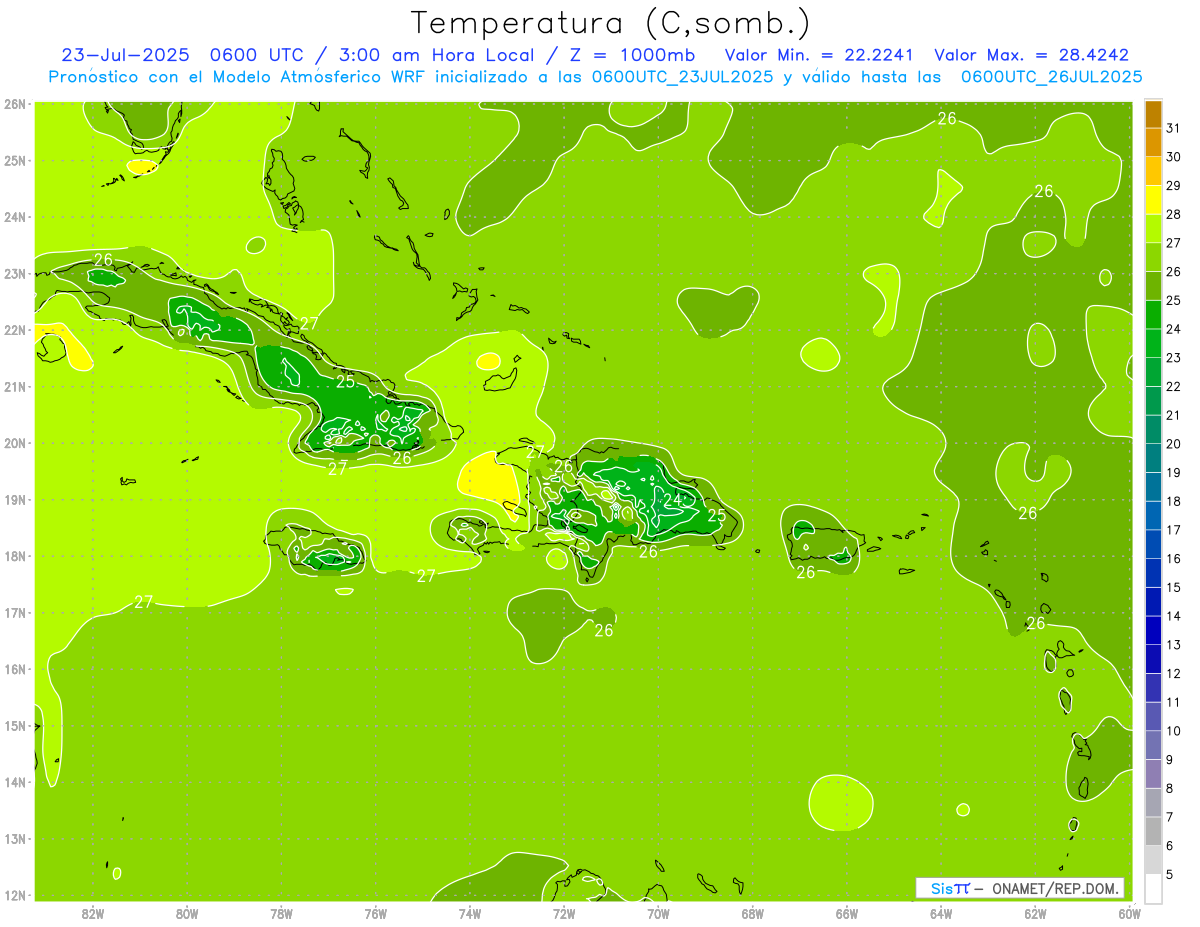Select the '23-Jul-2025' date text
Image resolution: width=1200 pixels, height=927 pixels.
coord(125,56)
